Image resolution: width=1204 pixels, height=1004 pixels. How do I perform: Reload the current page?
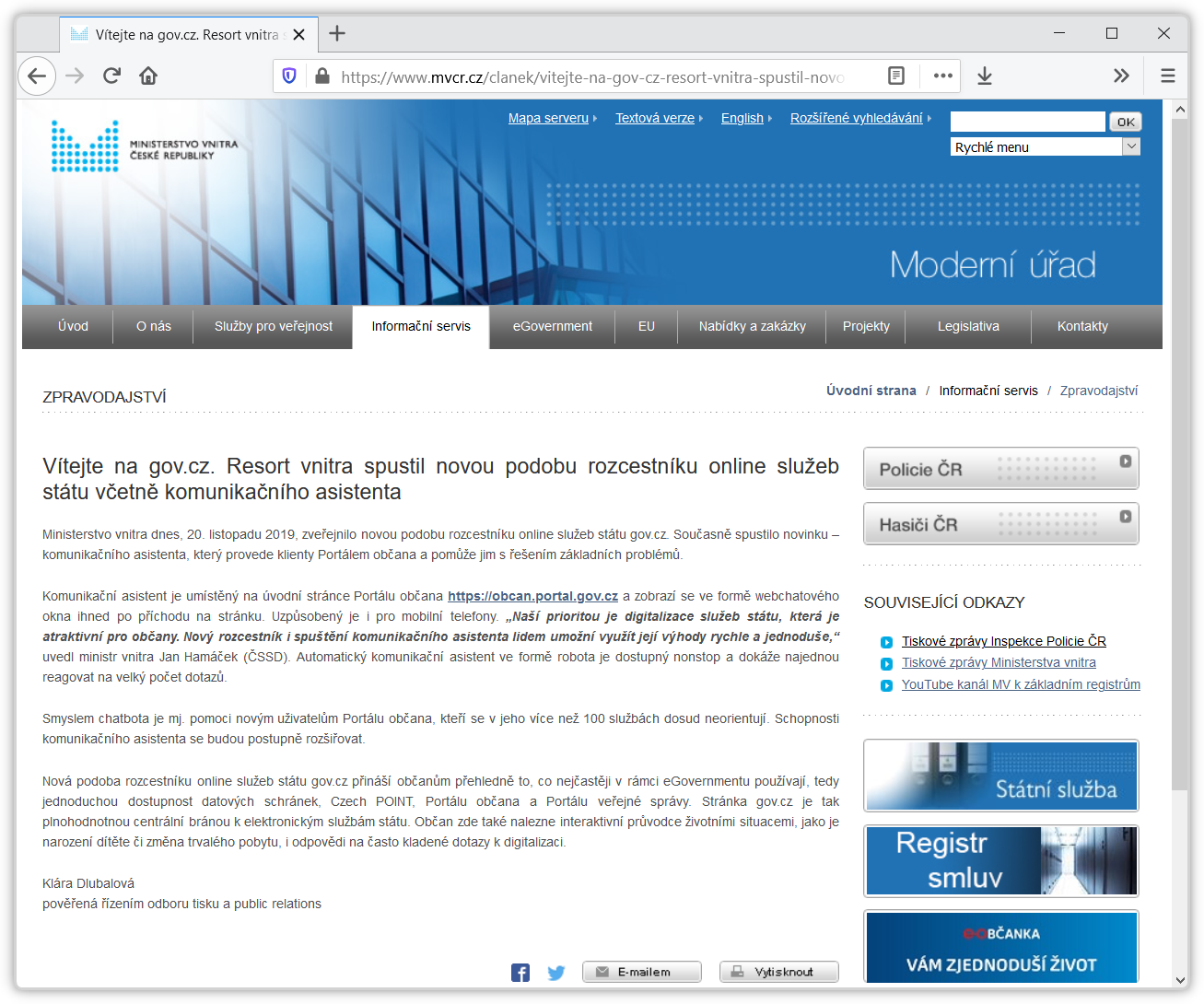point(111,76)
